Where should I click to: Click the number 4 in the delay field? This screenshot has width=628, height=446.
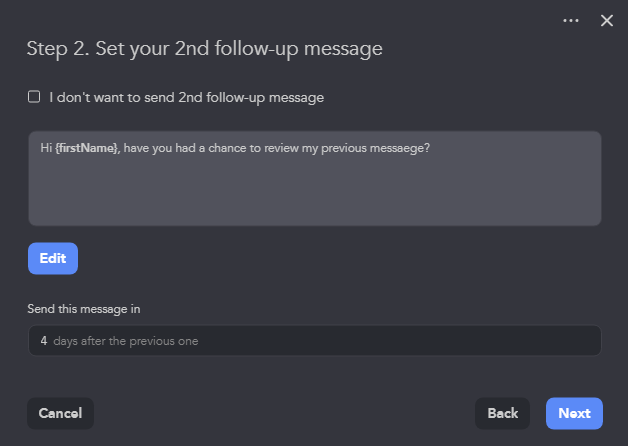(x=44, y=341)
